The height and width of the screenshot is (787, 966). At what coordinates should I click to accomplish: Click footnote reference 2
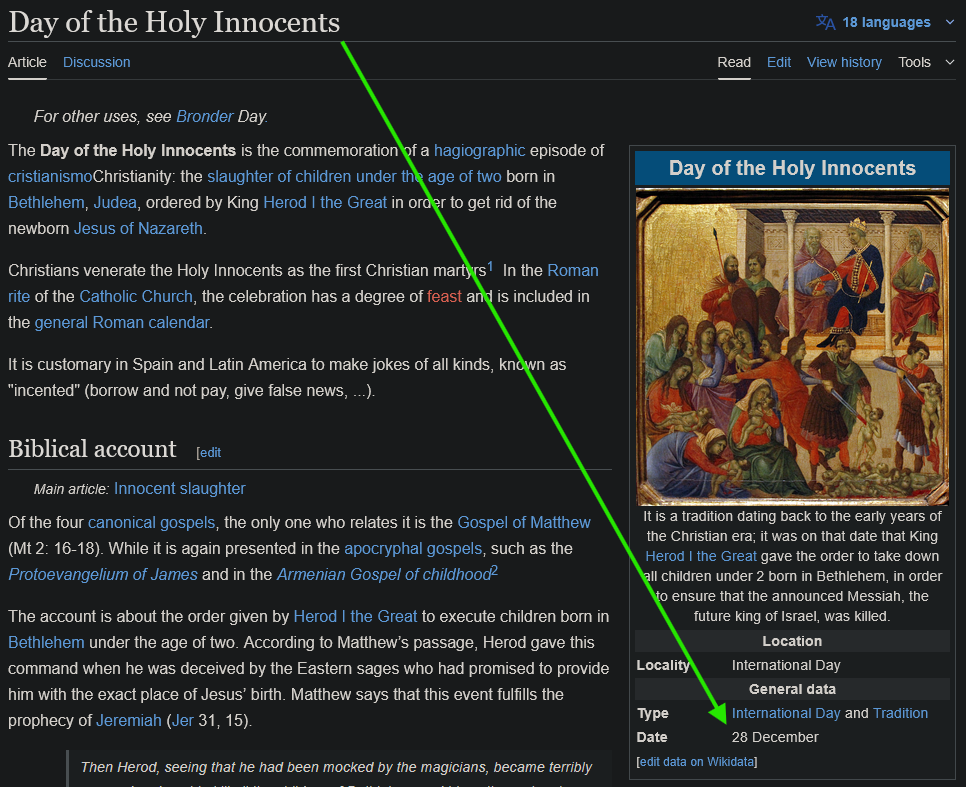(494, 571)
